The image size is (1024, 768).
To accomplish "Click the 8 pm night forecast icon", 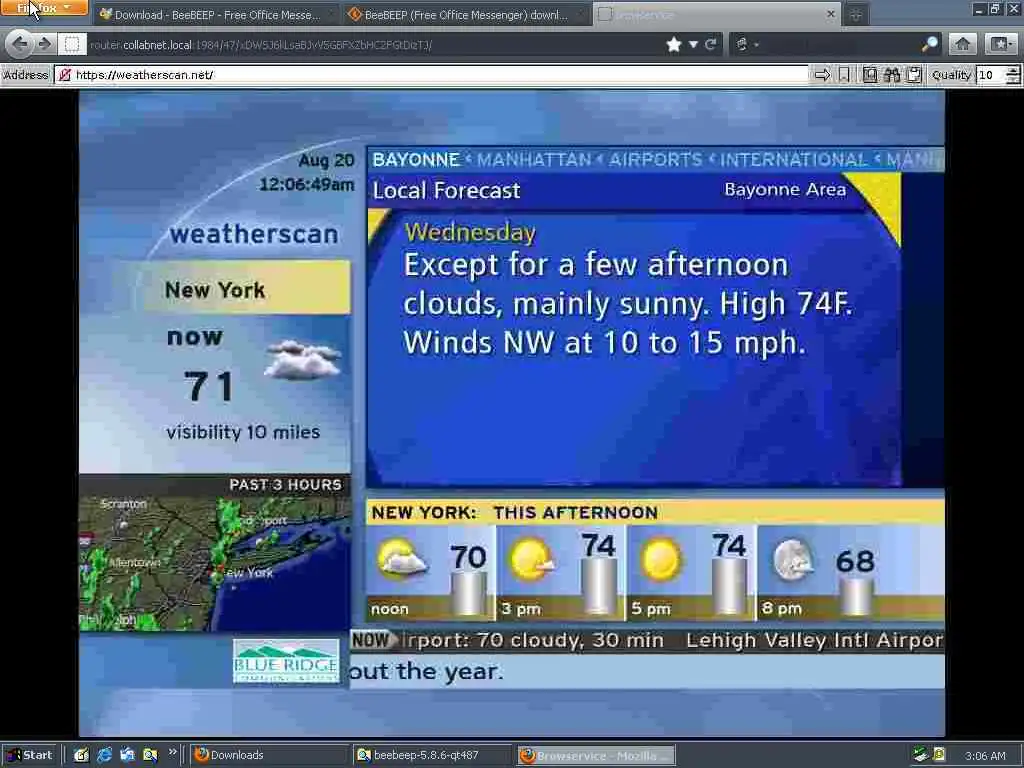I will [x=793, y=560].
